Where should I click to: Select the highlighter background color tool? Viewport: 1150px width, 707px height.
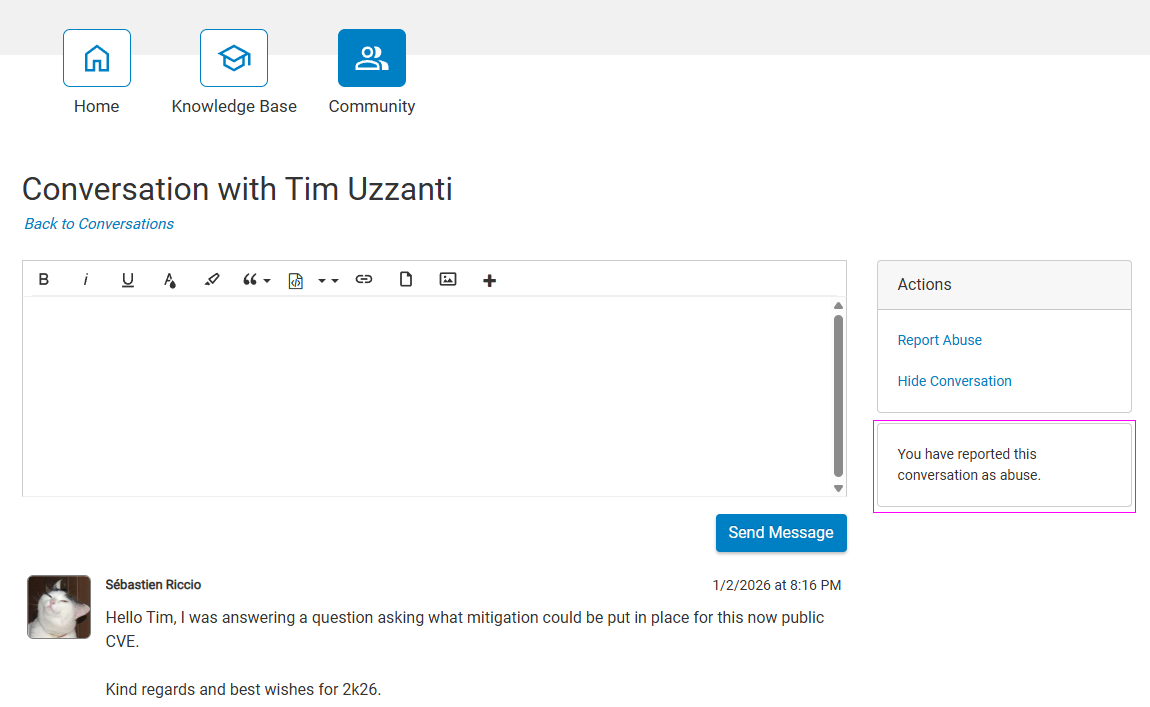(x=211, y=280)
